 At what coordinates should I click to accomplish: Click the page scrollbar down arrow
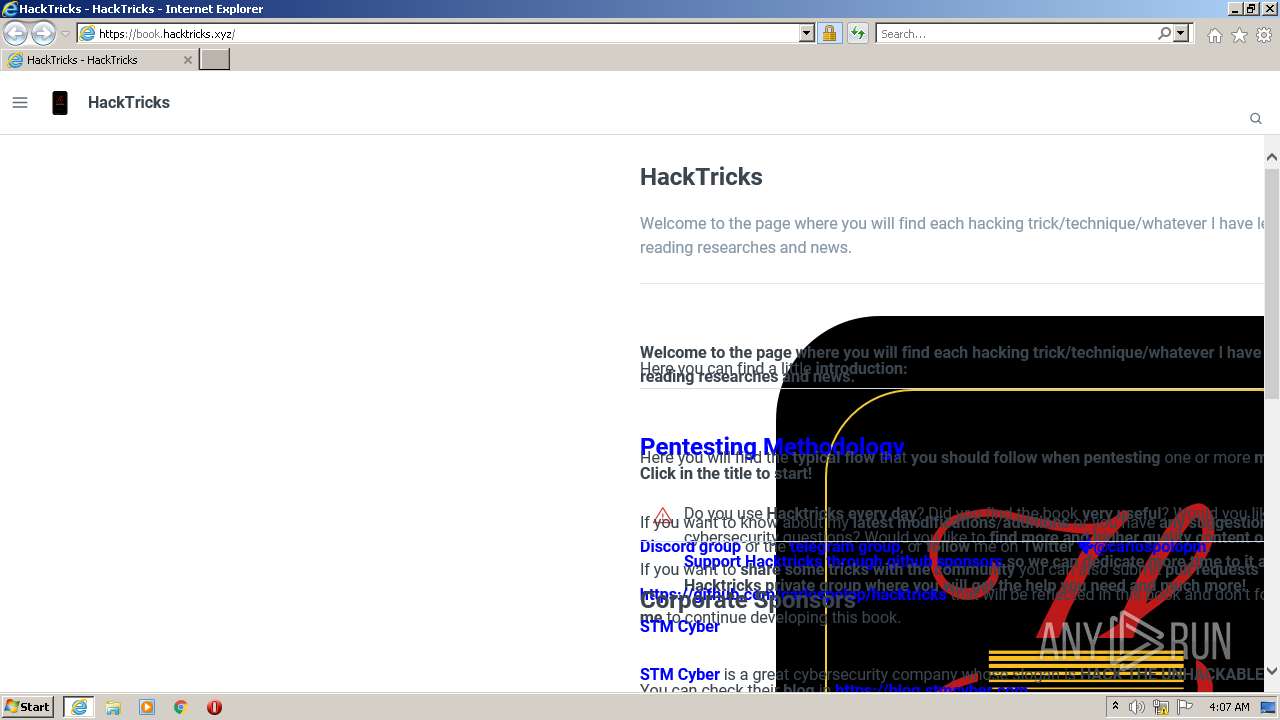point(1272,671)
